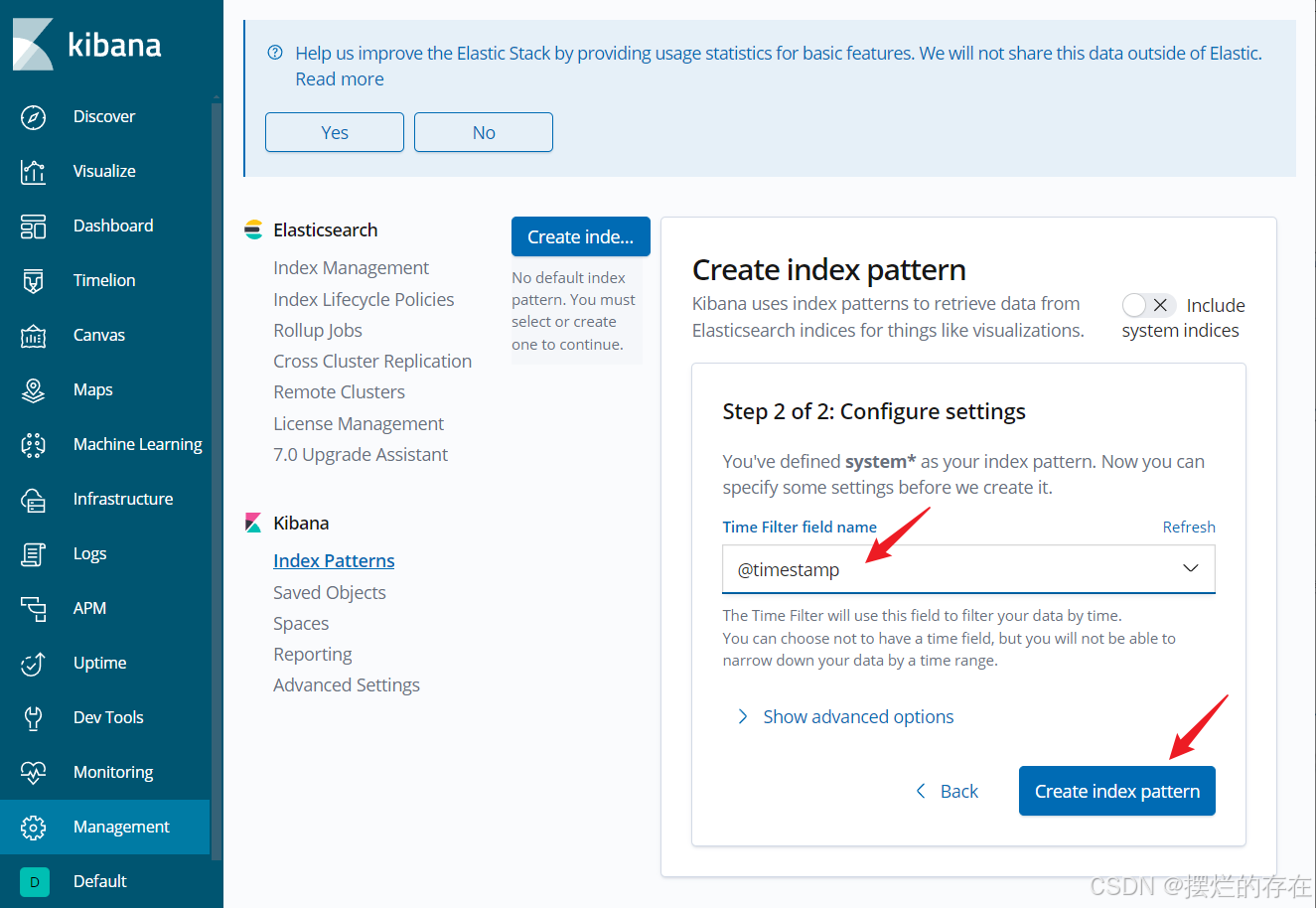Open Saved Objects

(330, 592)
